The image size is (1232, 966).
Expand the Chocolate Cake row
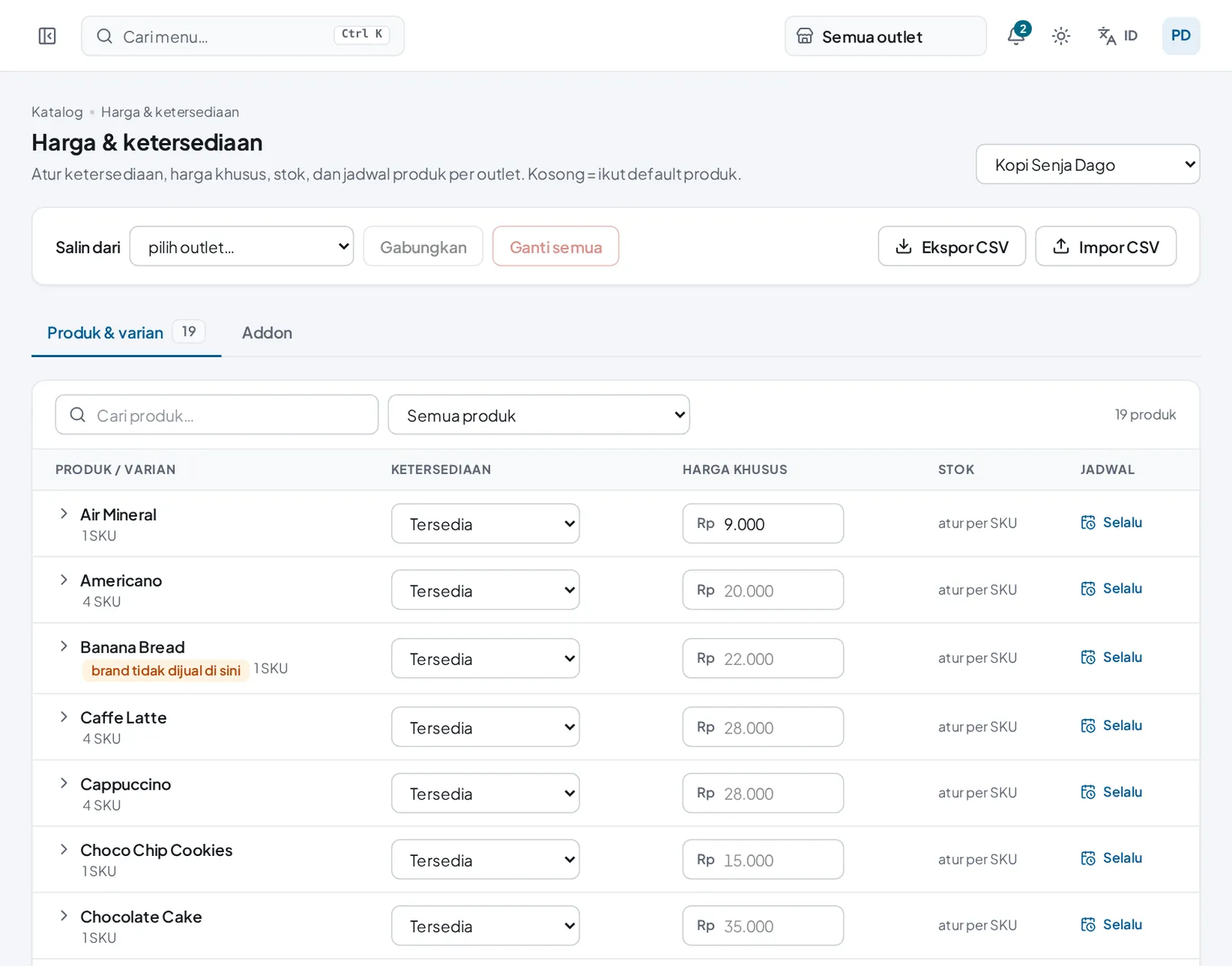pos(64,915)
